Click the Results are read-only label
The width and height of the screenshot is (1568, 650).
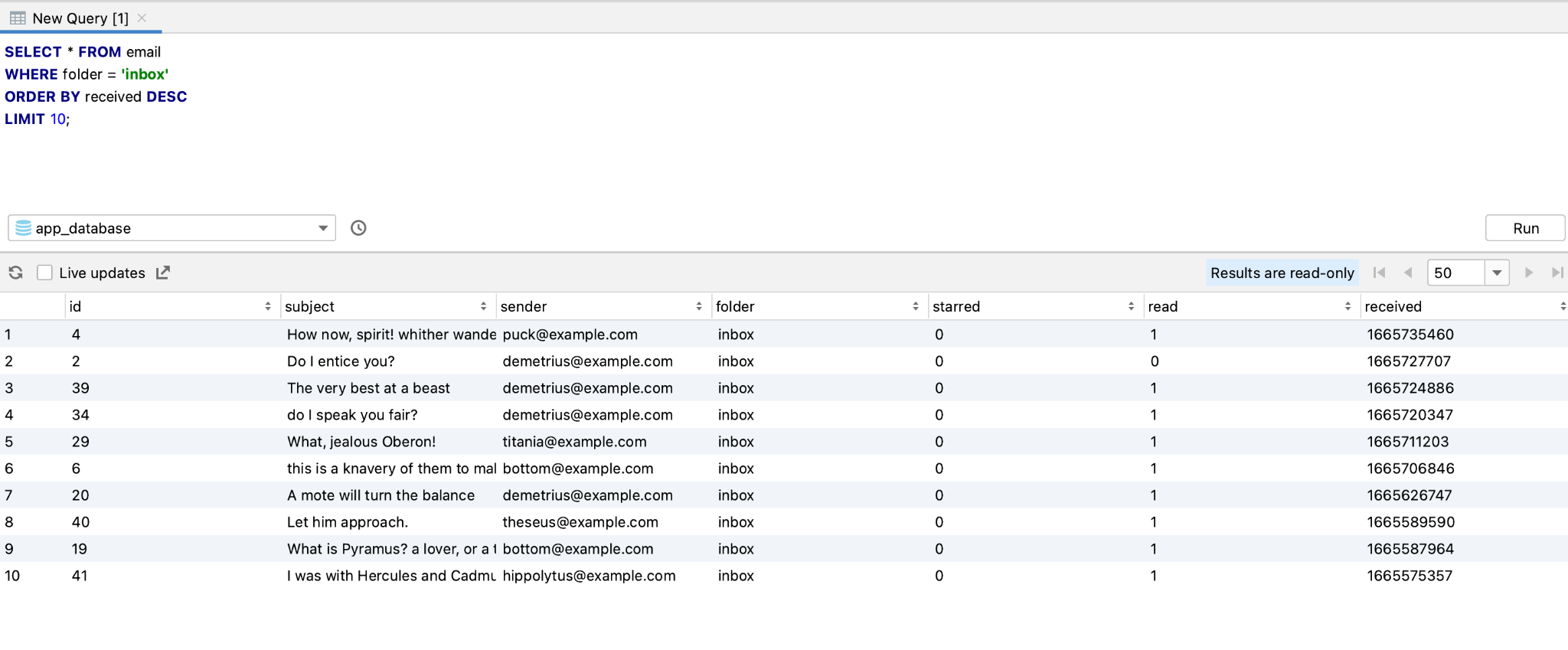coord(1282,273)
